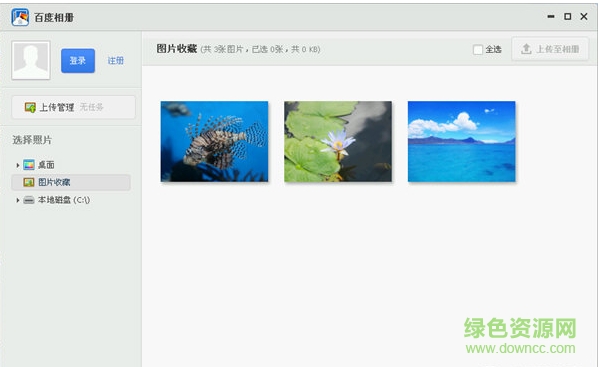Close the Baidu Album window

click(584, 16)
